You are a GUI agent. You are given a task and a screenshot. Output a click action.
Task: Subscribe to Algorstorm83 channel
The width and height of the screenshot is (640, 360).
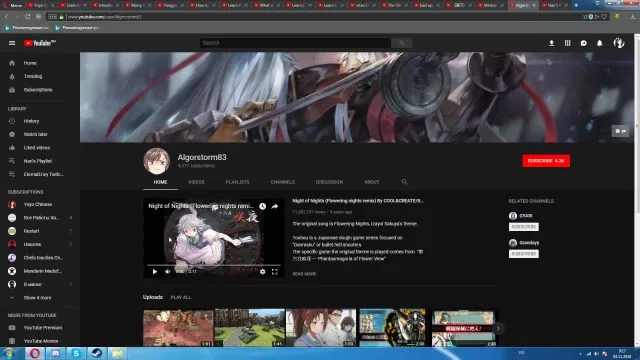(546, 161)
